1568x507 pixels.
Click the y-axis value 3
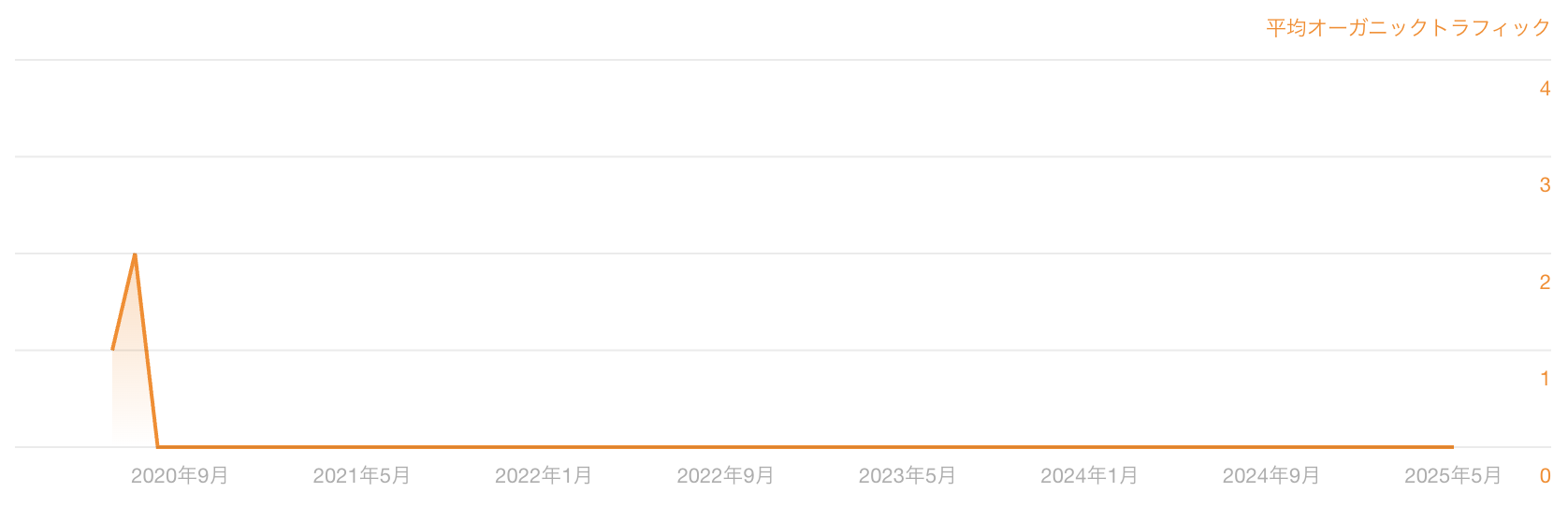pos(1545,185)
